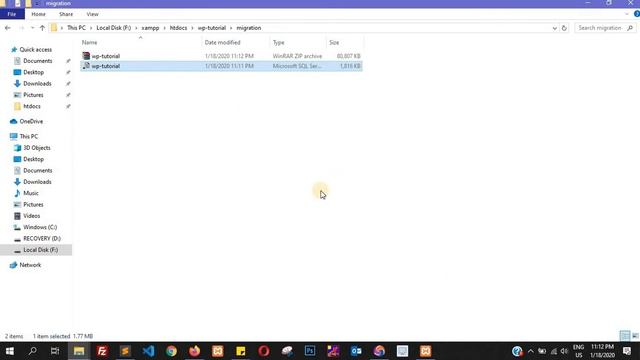Screen dimensions: 640x360
Task: Open the Help question mark icon
Action: click(636, 14)
